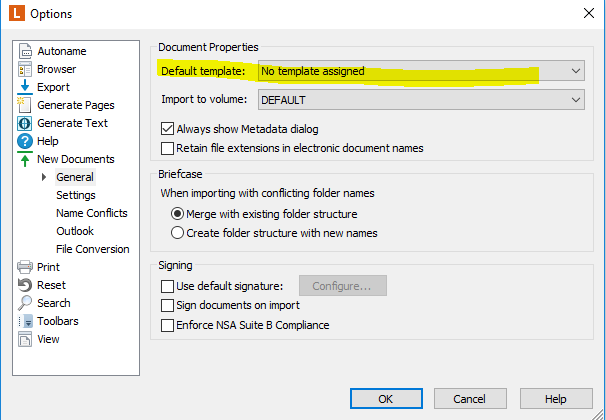Click the Search magnifier icon
The width and height of the screenshot is (606, 420).
point(25,303)
